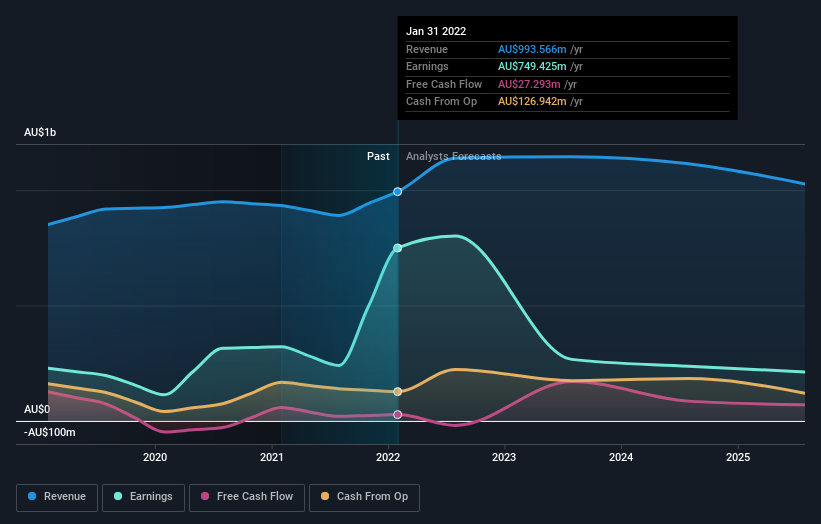Toggle the Earnings series legend button
The image size is (821, 524).
[143, 497]
